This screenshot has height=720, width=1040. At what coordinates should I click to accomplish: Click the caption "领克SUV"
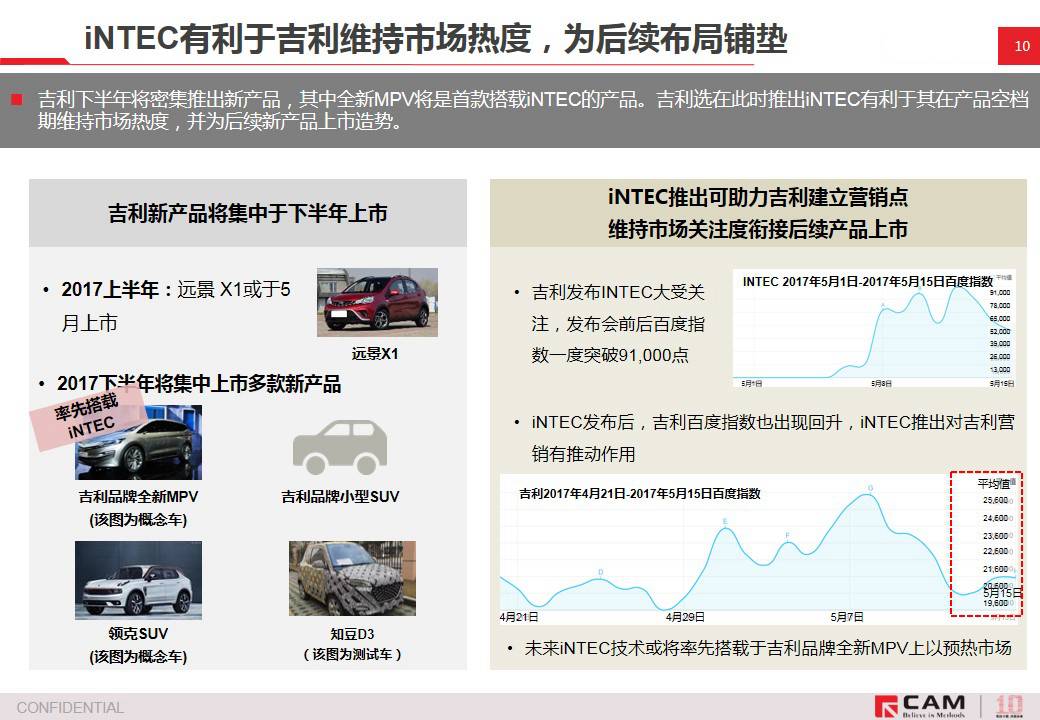(x=139, y=634)
